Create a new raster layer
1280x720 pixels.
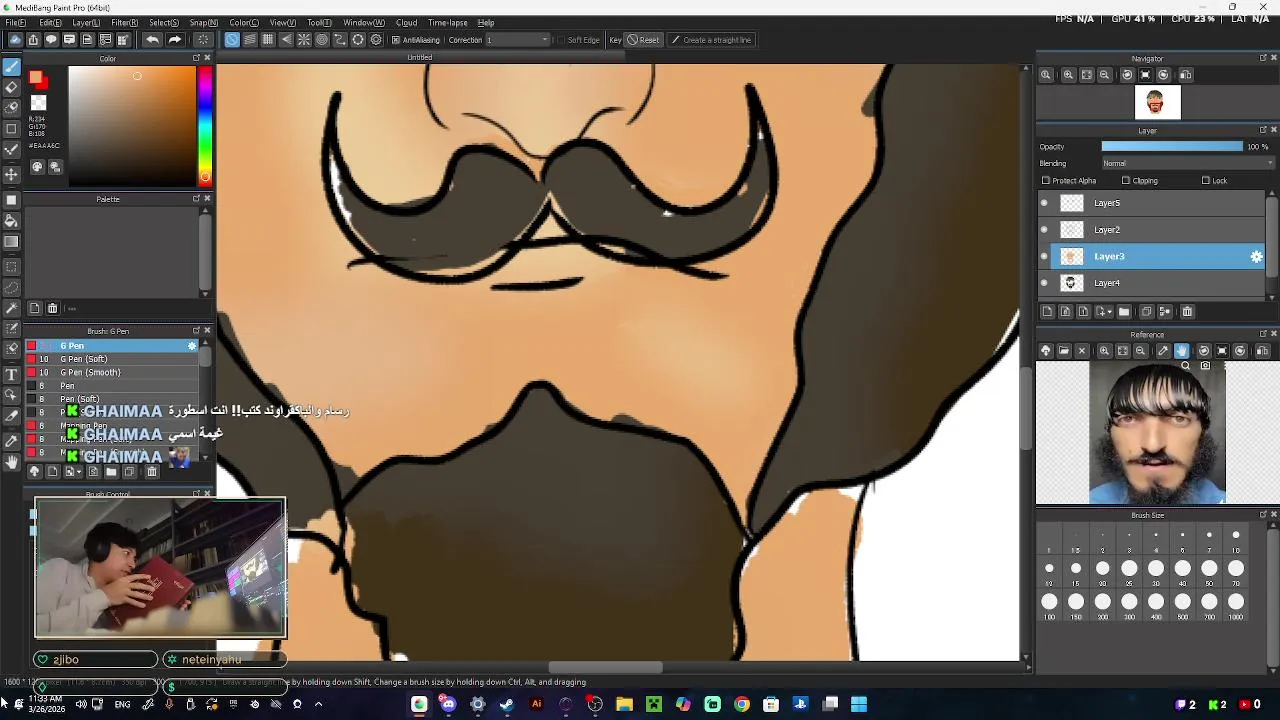pos(1047,312)
